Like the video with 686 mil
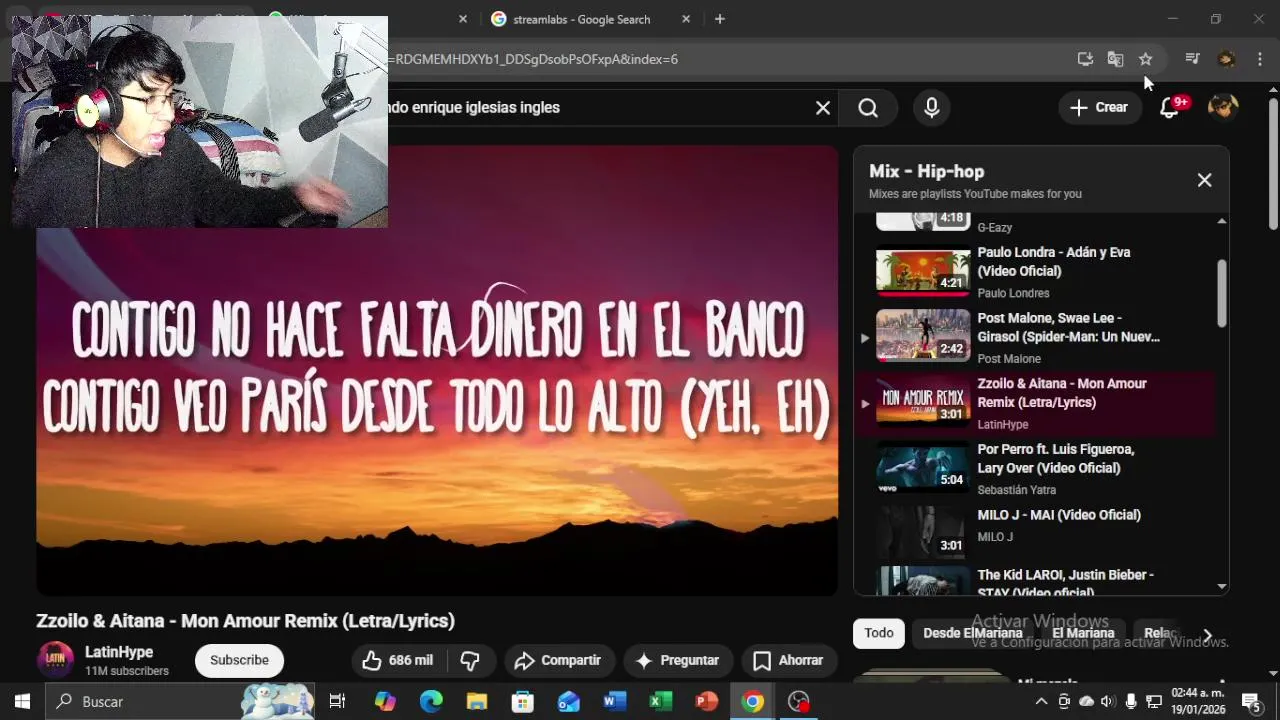The height and width of the screenshot is (720, 1280). (398, 660)
